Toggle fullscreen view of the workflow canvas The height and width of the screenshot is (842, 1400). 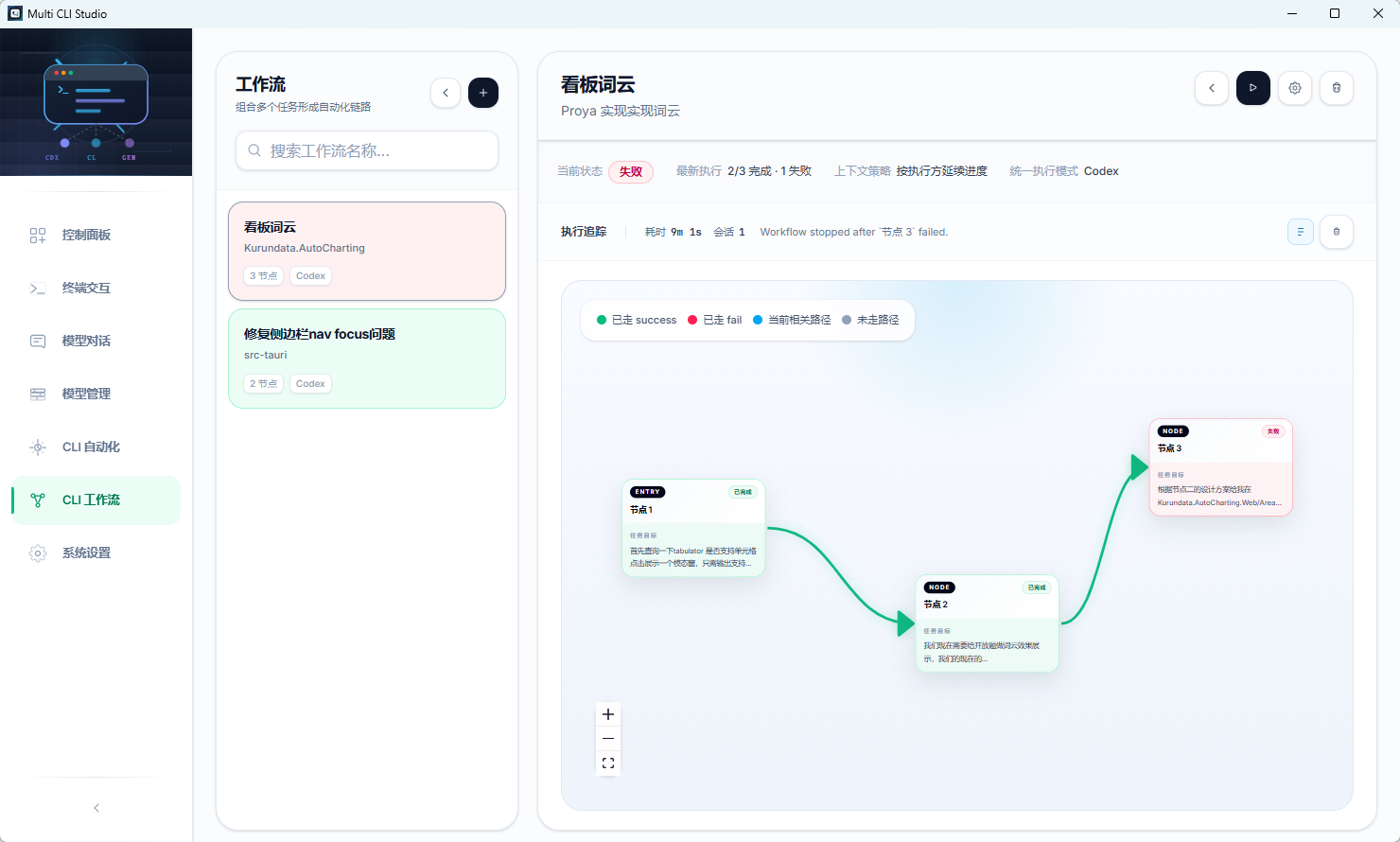[608, 763]
